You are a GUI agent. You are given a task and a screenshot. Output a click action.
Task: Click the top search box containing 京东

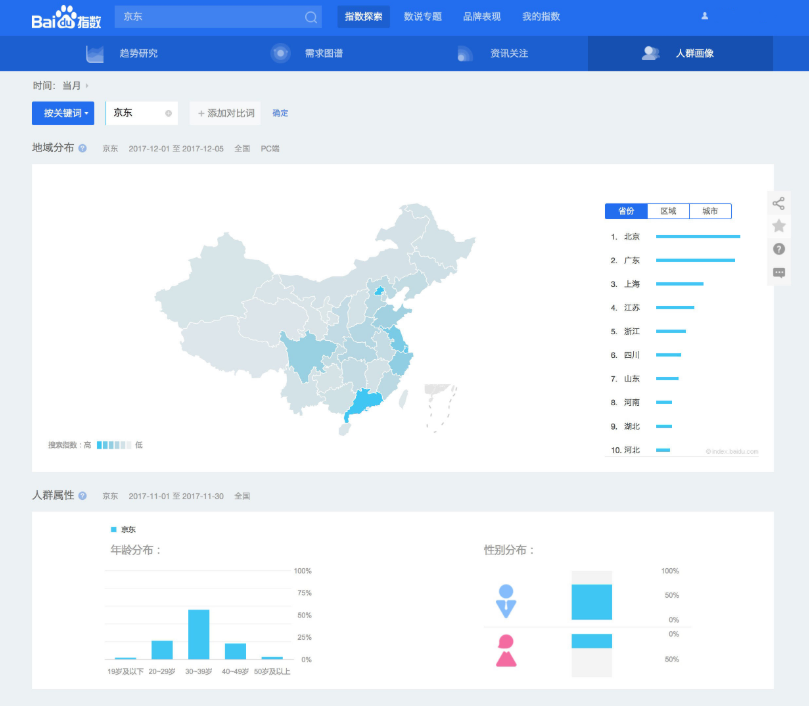[218, 17]
